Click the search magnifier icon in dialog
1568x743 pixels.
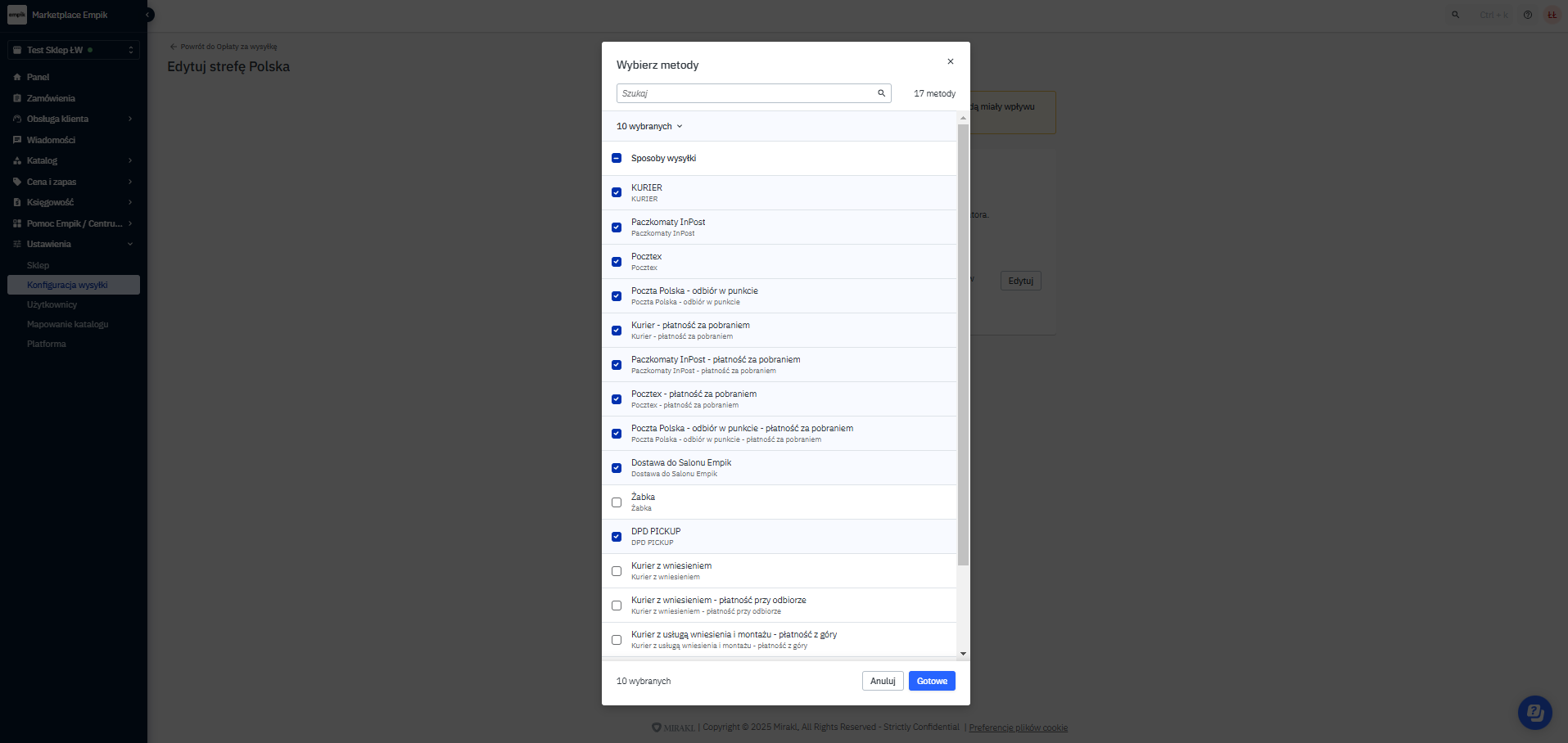click(x=881, y=93)
